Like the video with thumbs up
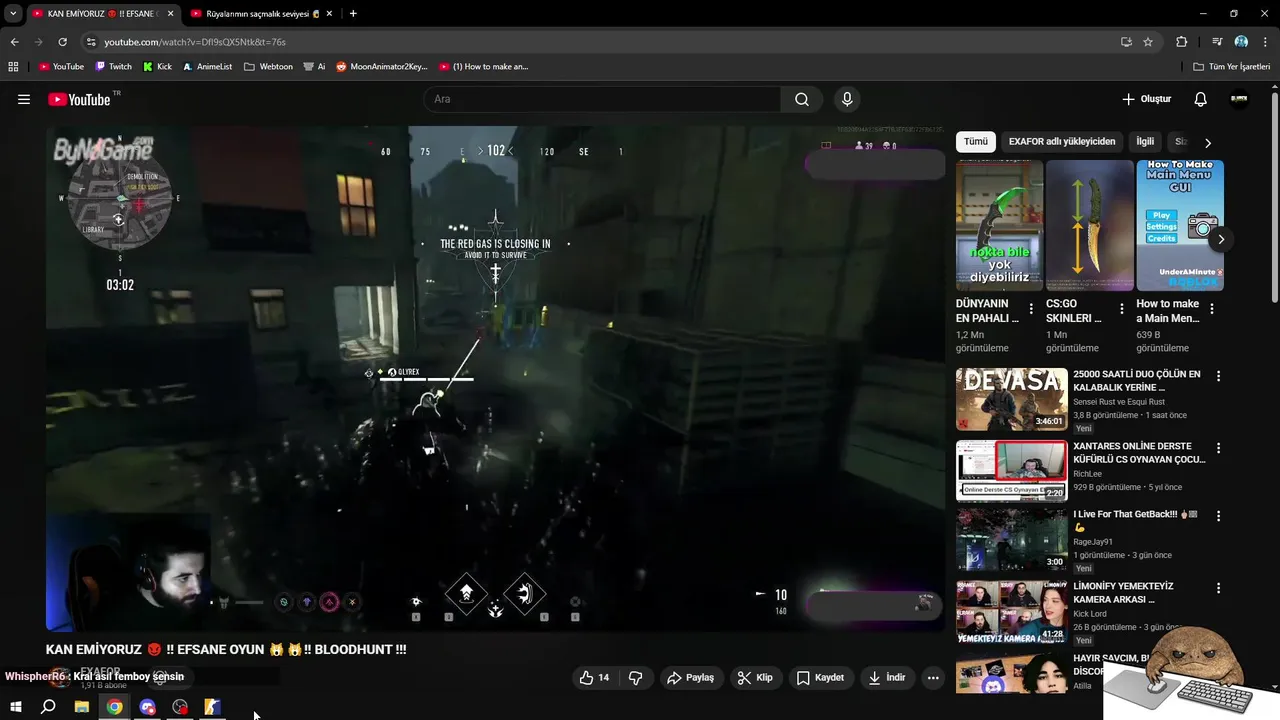The width and height of the screenshot is (1280, 720). pyautogui.click(x=594, y=677)
